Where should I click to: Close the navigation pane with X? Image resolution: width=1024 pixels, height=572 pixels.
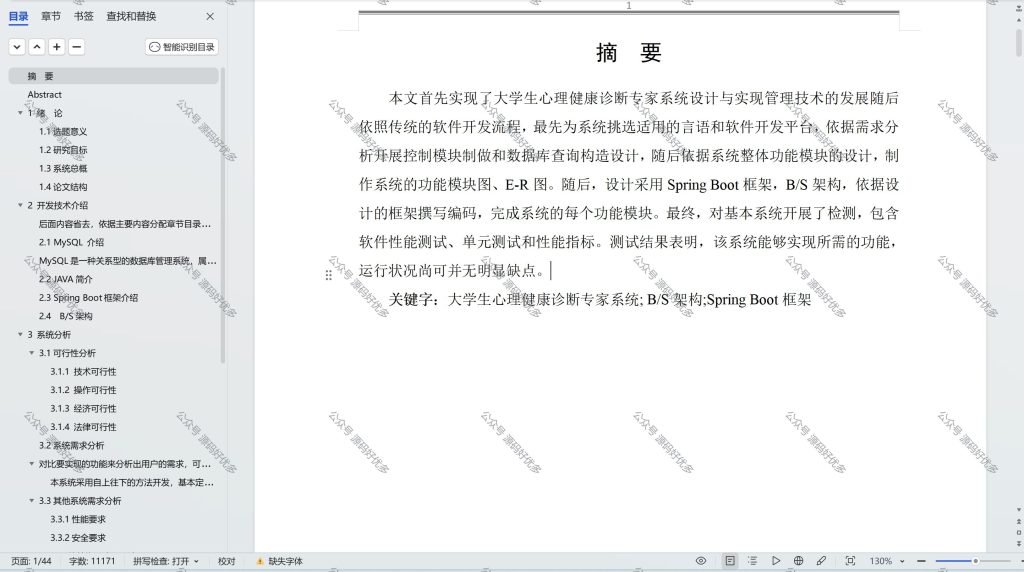click(x=210, y=16)
